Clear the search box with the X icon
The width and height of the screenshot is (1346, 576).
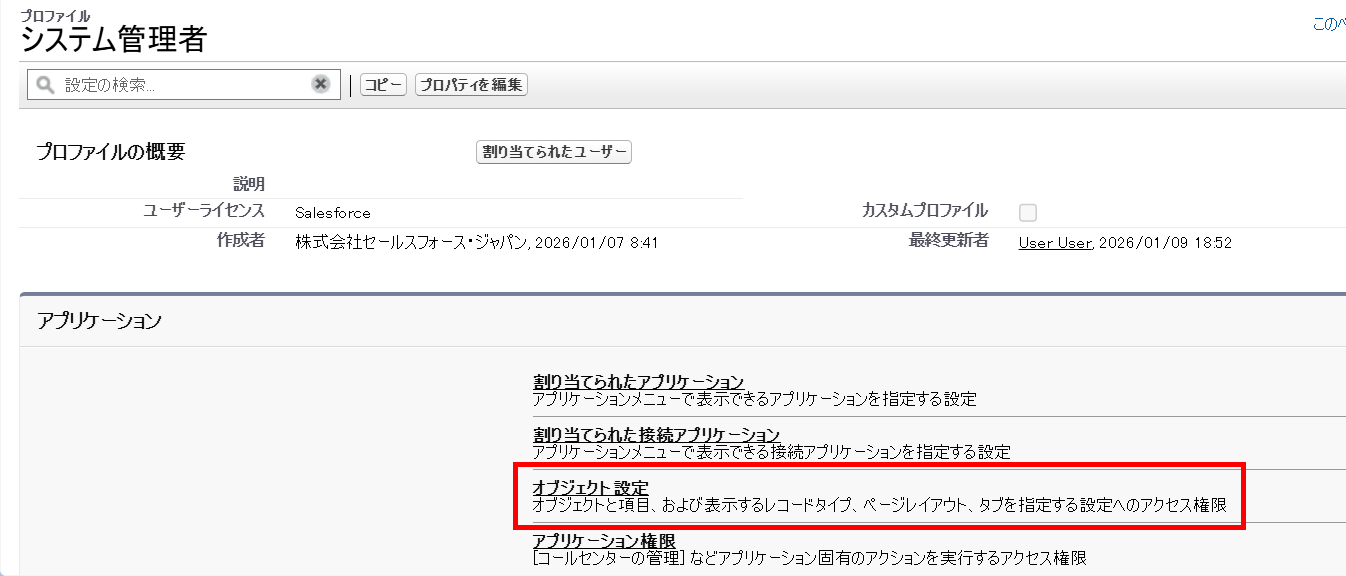click(319, 84)
